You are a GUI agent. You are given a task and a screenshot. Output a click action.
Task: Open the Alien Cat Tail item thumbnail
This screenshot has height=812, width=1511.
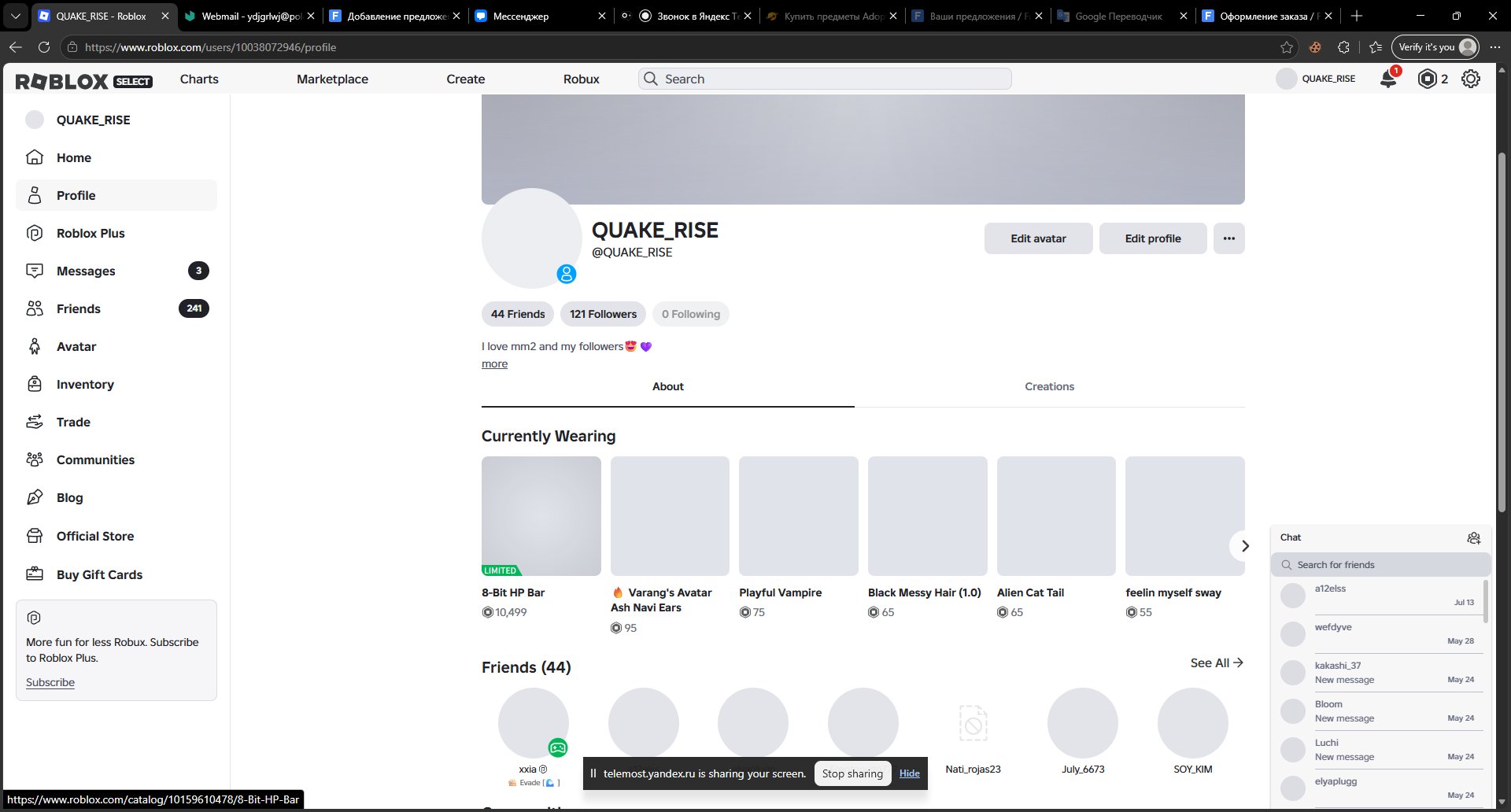1056,516
